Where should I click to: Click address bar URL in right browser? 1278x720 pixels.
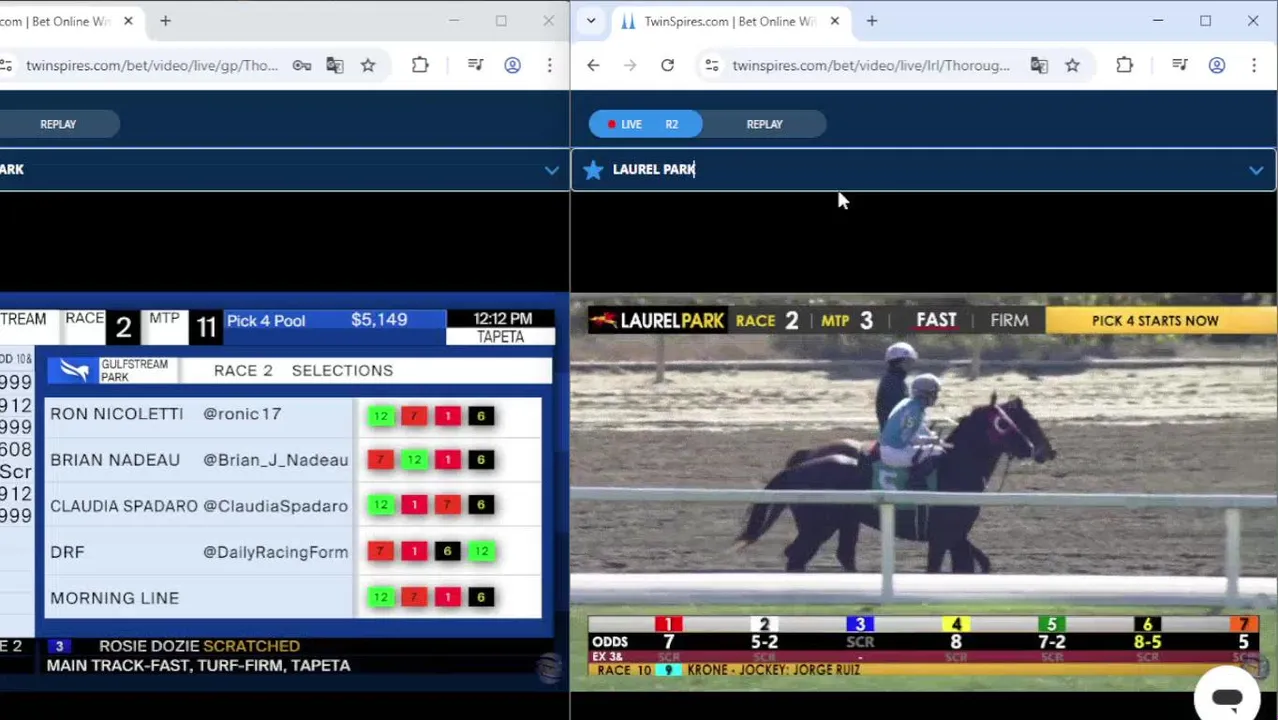tap(870, 65)
